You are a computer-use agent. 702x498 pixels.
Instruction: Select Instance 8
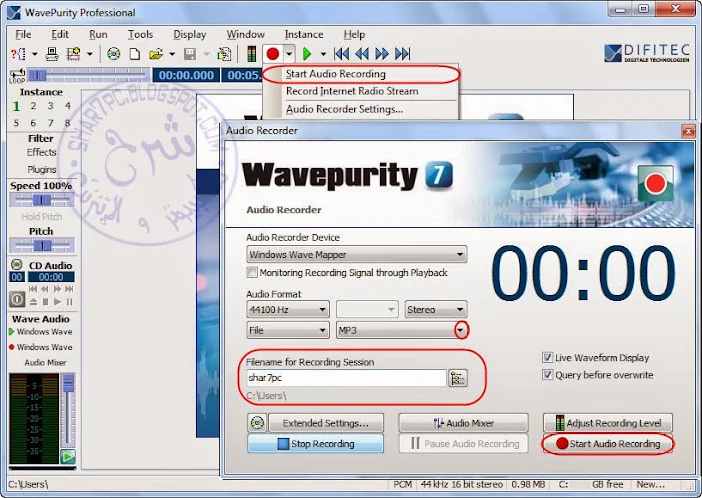point(67,123)
